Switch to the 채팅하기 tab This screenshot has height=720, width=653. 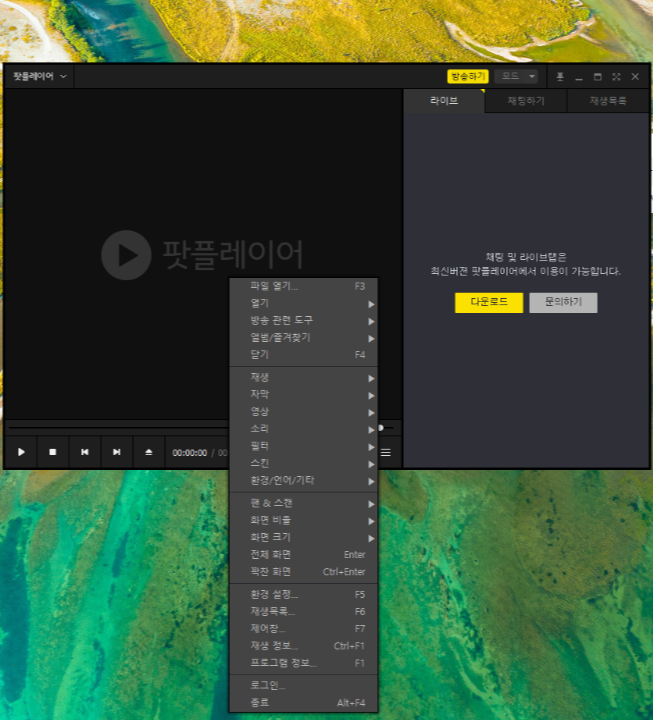526,101
